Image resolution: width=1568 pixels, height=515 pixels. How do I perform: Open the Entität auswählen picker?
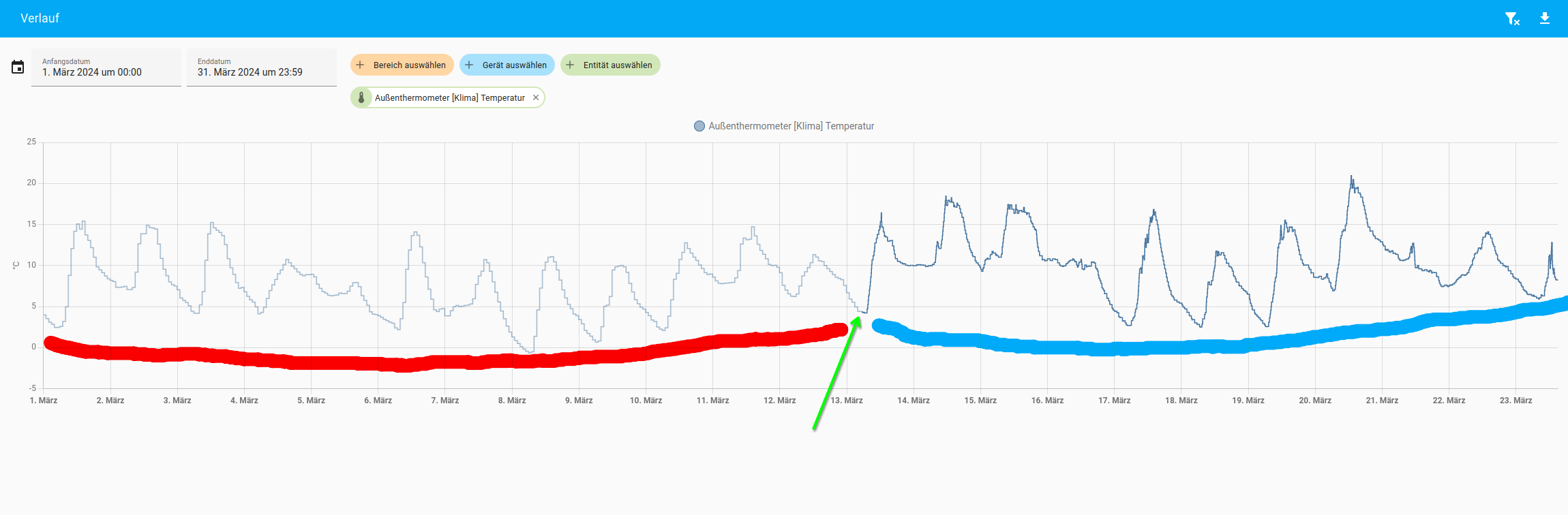click(617, 65)
